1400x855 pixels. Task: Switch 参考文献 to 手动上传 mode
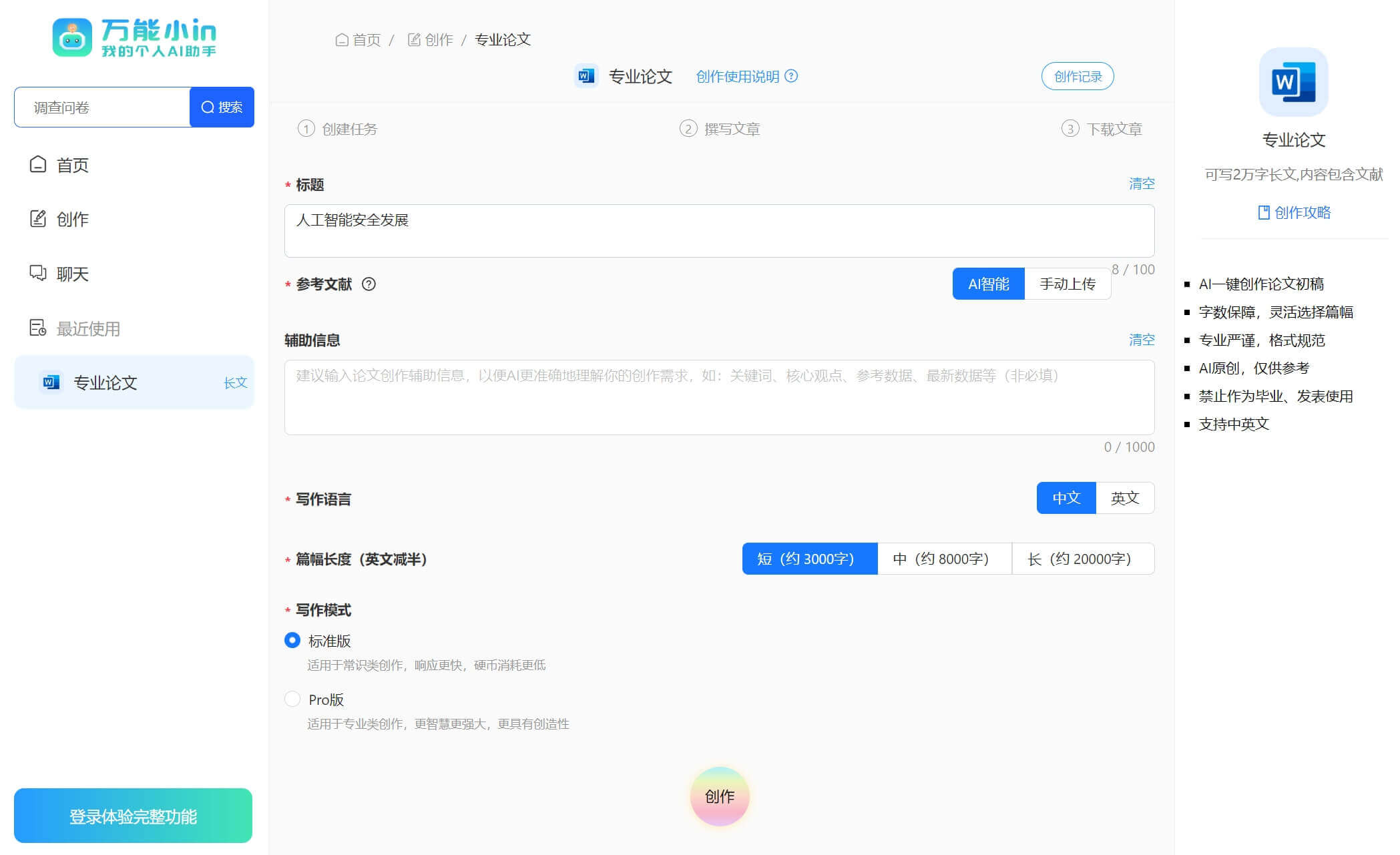(1067, 284)
